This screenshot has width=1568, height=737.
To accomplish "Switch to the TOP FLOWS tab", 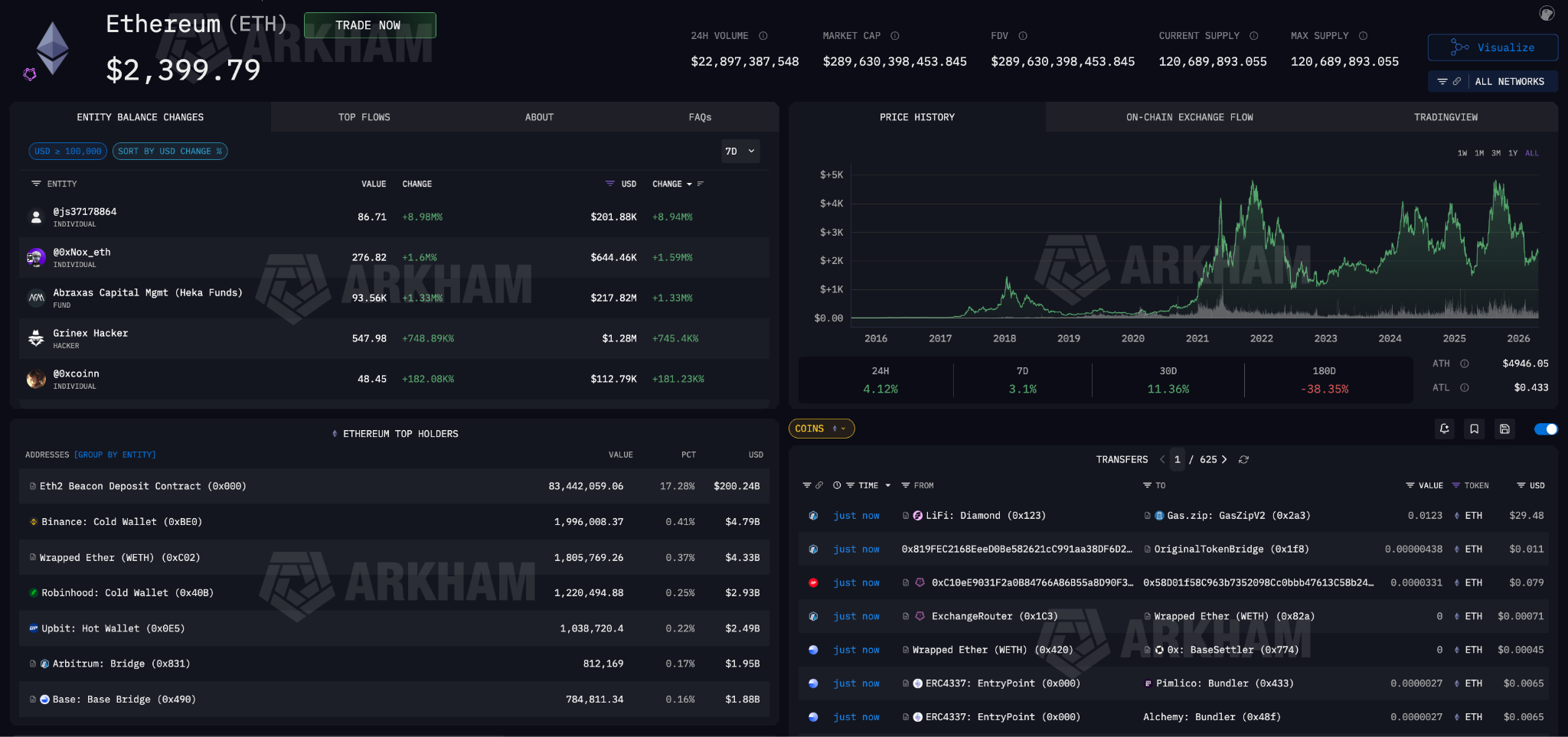I will point(364,117).
